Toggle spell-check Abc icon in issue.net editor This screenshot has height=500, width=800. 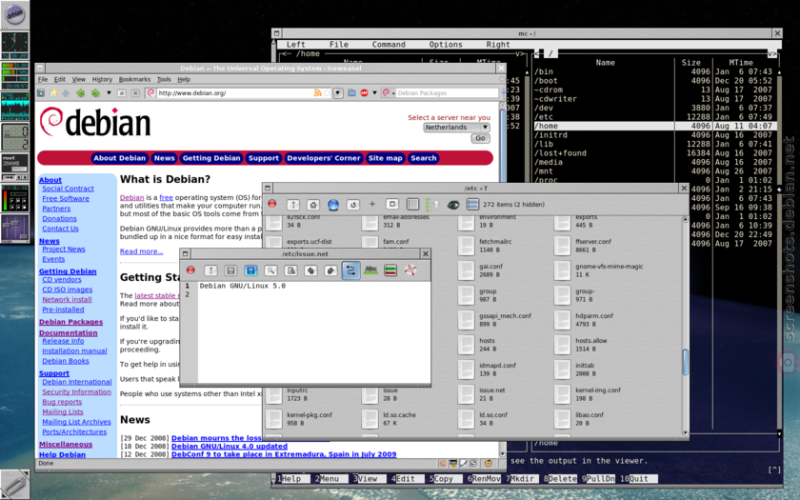coord(371,270)
